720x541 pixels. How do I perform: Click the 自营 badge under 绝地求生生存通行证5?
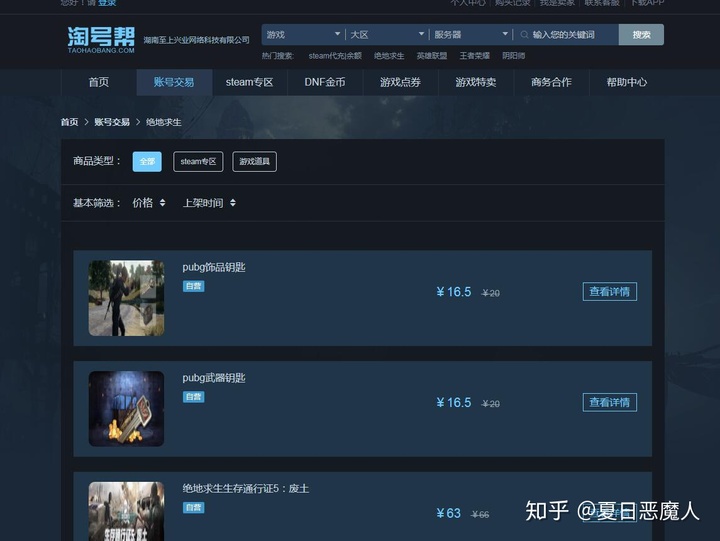193,507
